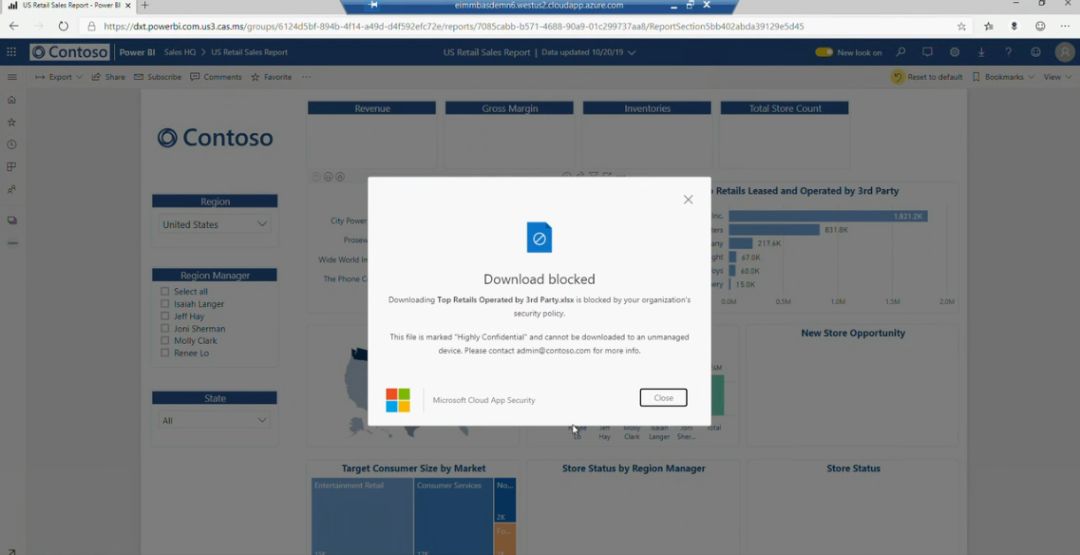Viewport: 1080px width, 555px height.
Task: Check the Joni Sherman checkbox
Action: (x=165, y=328)
